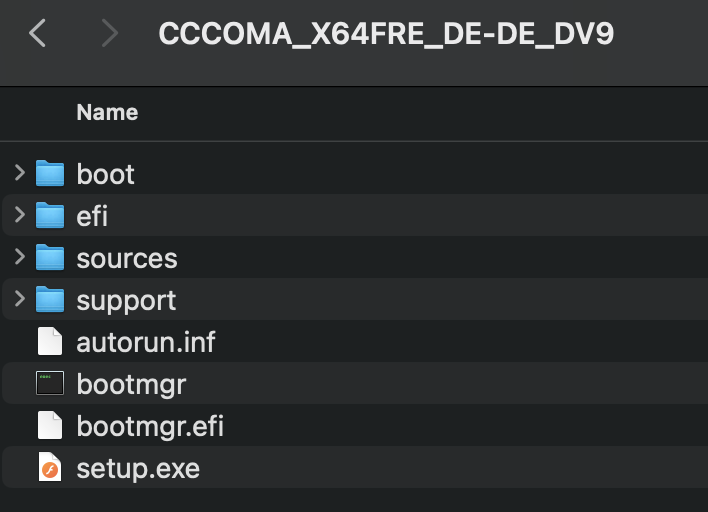Screen dimensions: 708x512
Task: Select the autorun.inf file name
Action: tap(146, 342)
